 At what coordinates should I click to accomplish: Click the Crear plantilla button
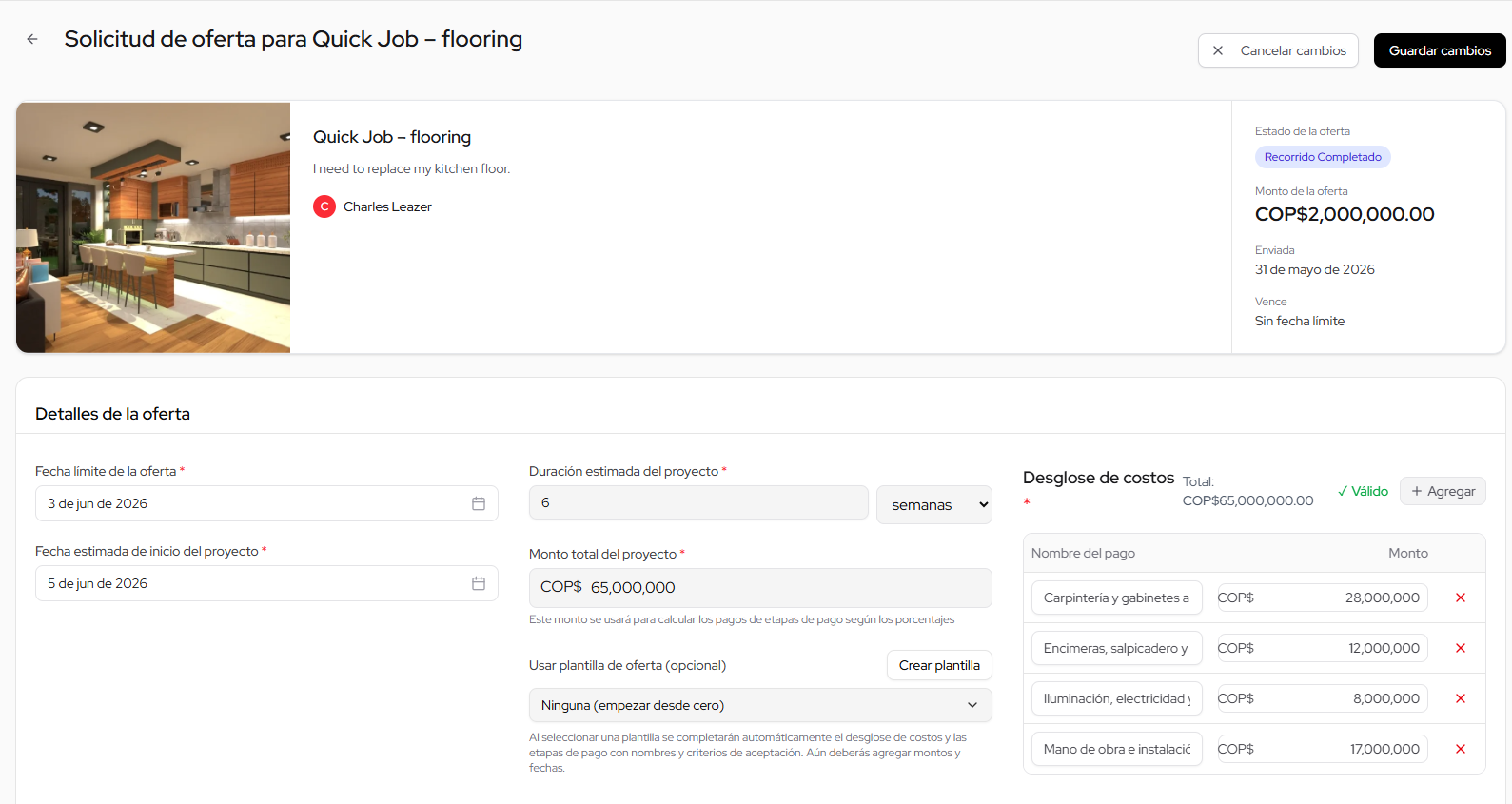point(939,665)
